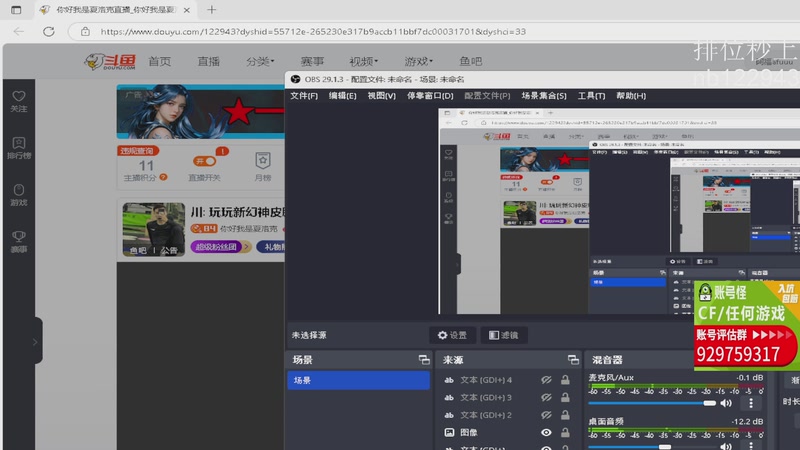Click lock icon for 文本 (GDI+) 3 source

point(565,397)
